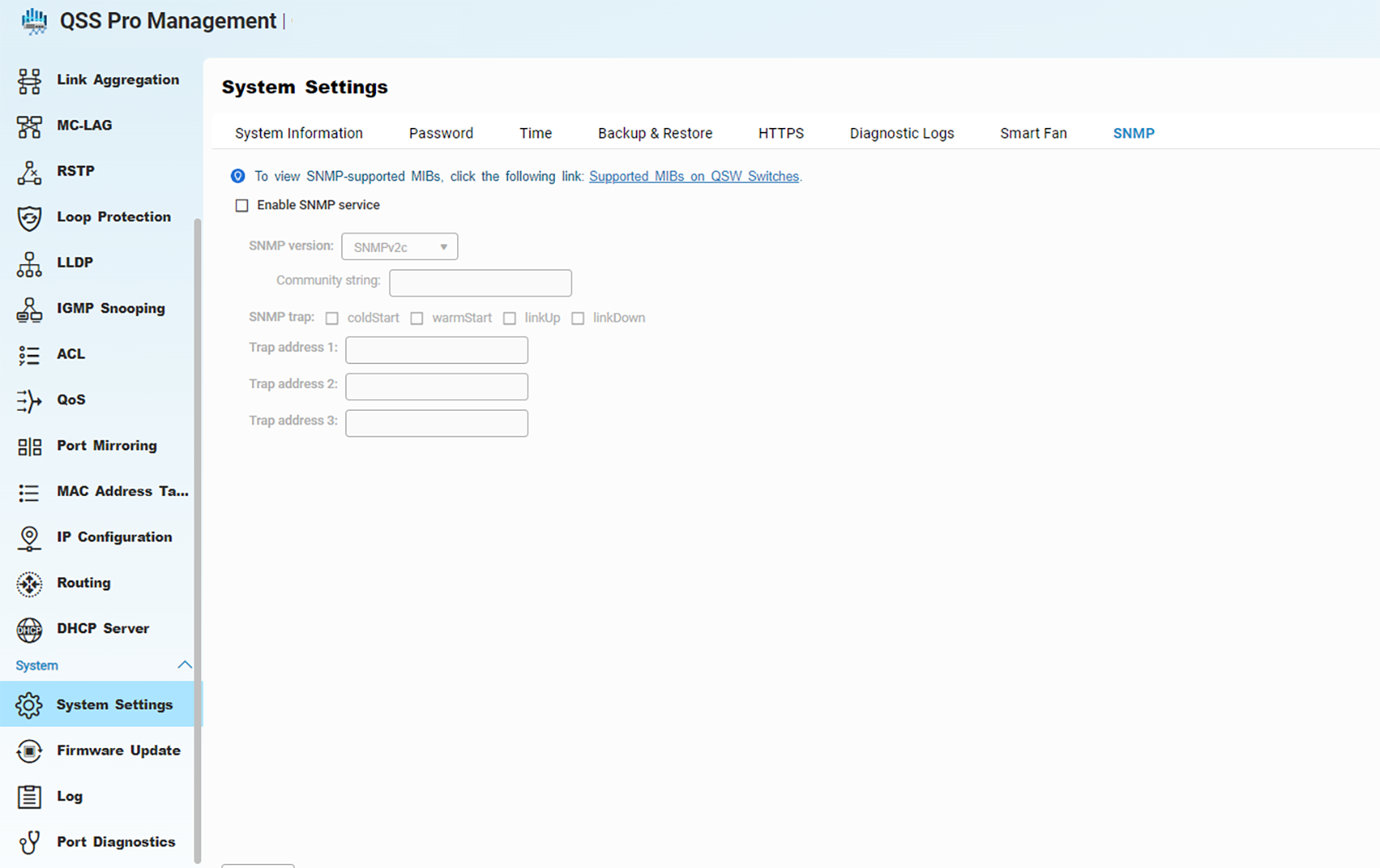This screenshot has height=868, width=1380.
Task: Click the Port Mirroring icon
Action: pos(30,446)
